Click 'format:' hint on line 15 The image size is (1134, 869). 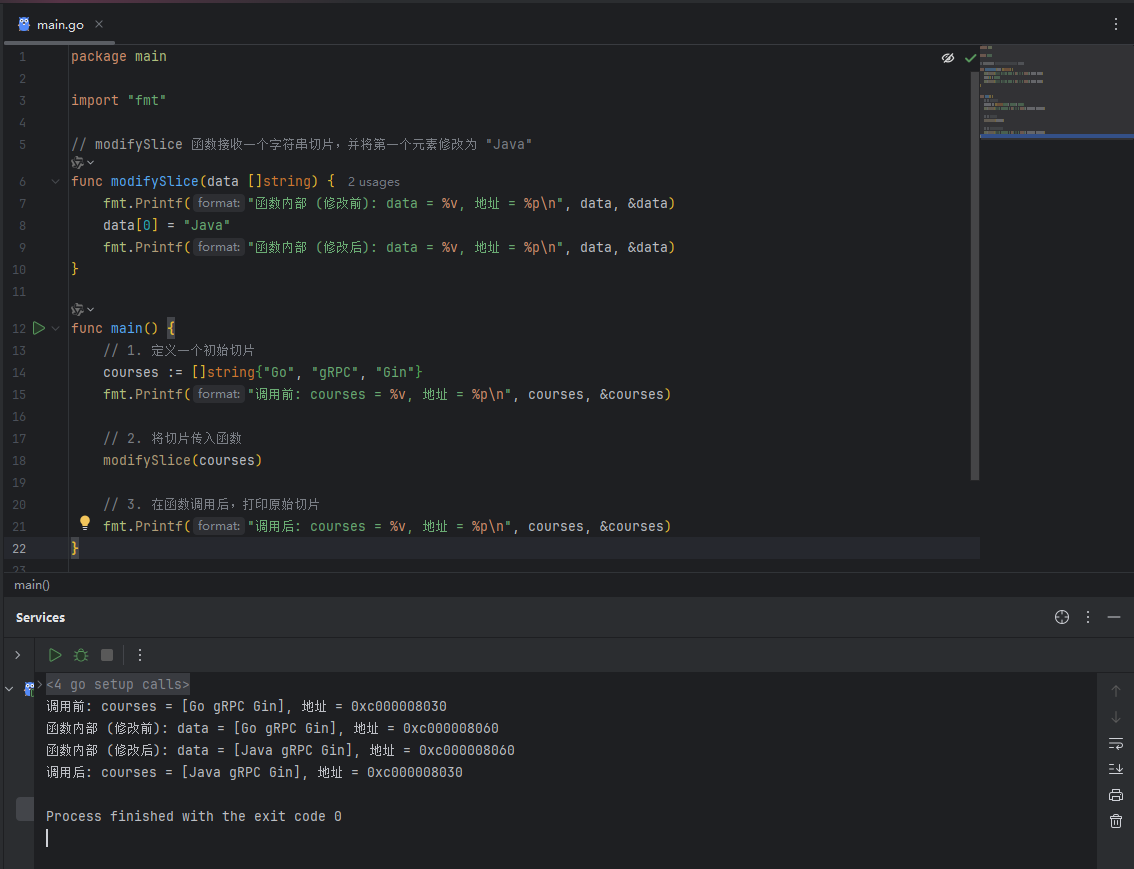click(218, 394)
